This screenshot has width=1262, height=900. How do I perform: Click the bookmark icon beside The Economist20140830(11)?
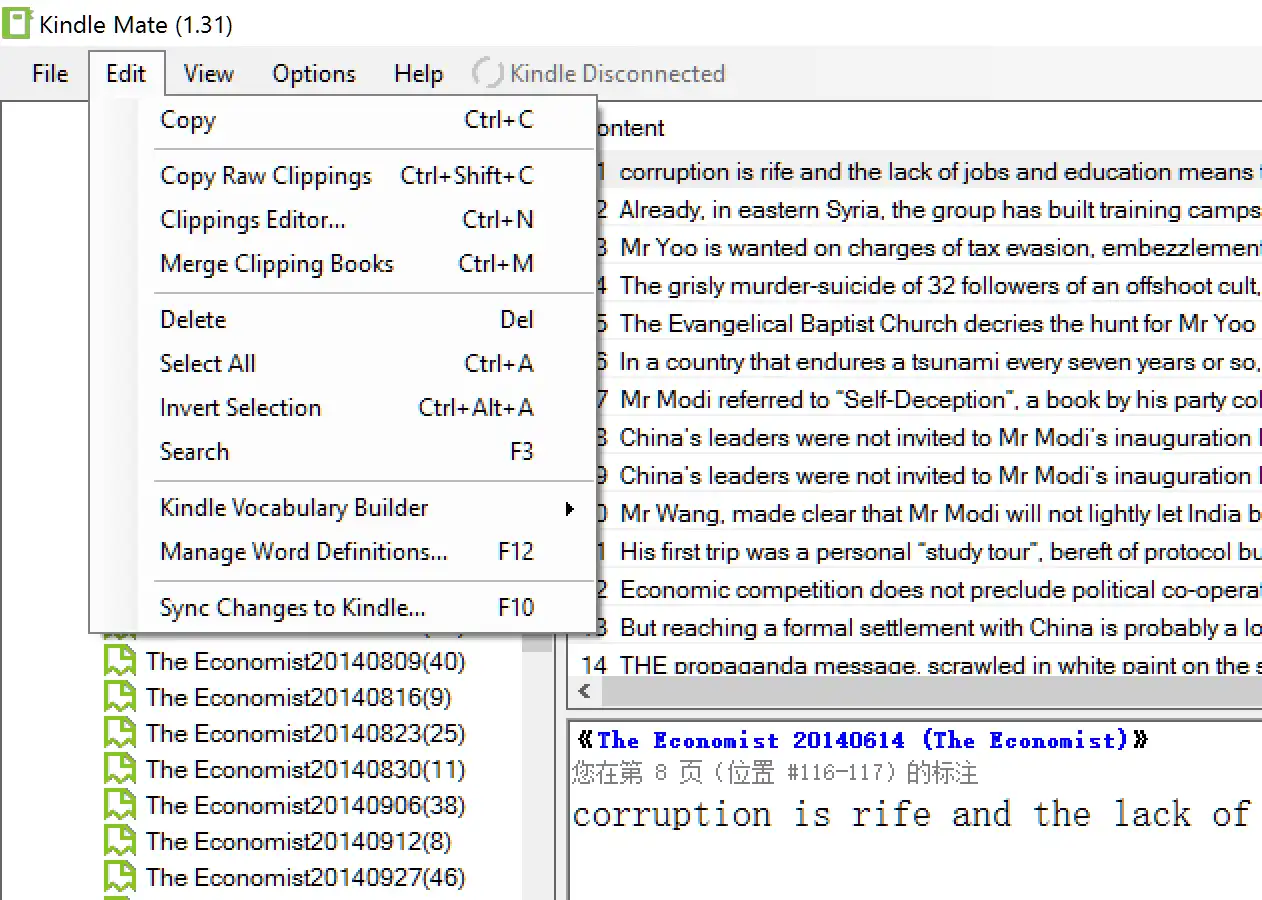pos(120,770)
